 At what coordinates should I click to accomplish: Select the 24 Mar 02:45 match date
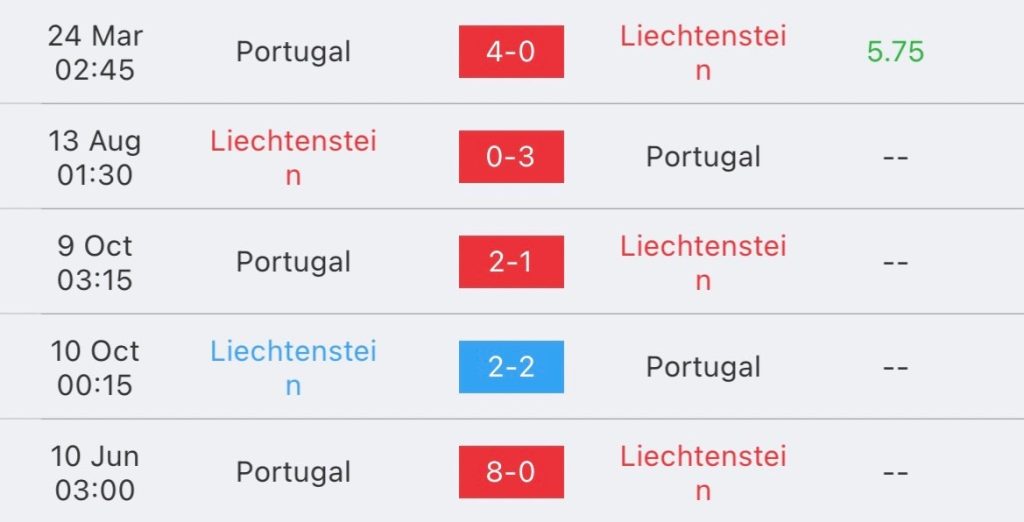[95, 53]
